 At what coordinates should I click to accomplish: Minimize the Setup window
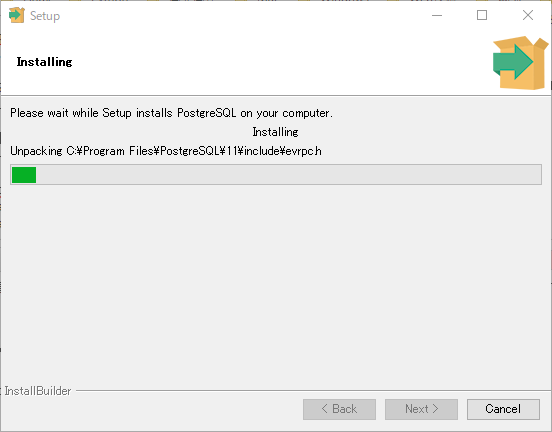coord(437,15)
